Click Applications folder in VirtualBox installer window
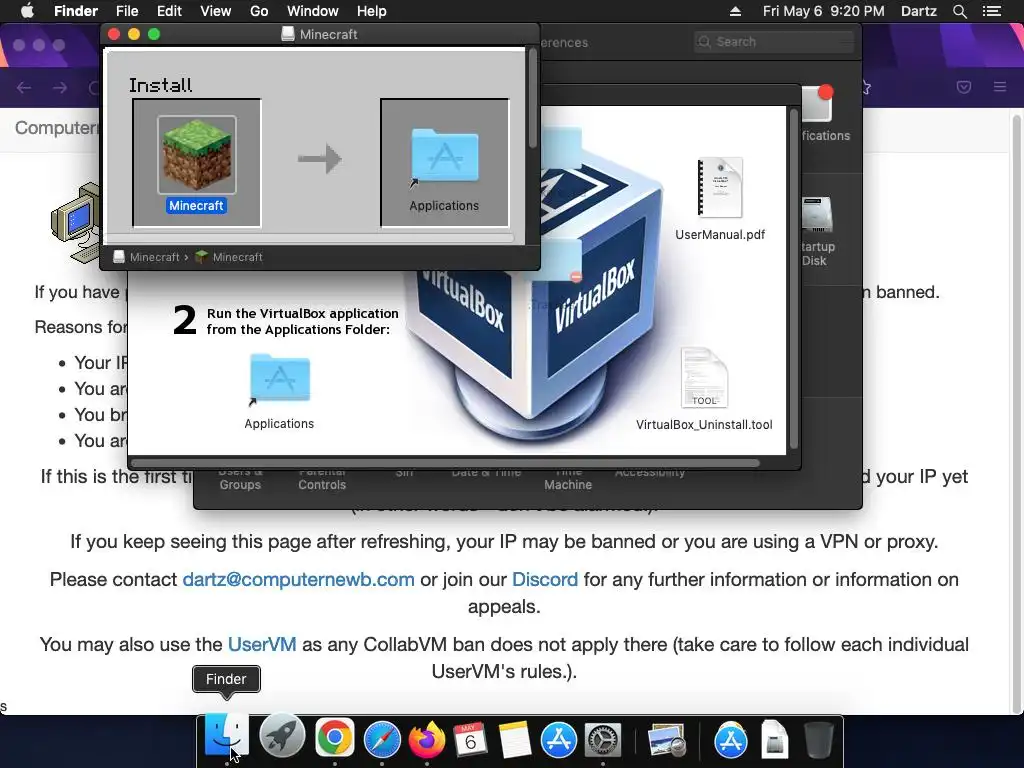1024x768 pixels. click(280, 379)
